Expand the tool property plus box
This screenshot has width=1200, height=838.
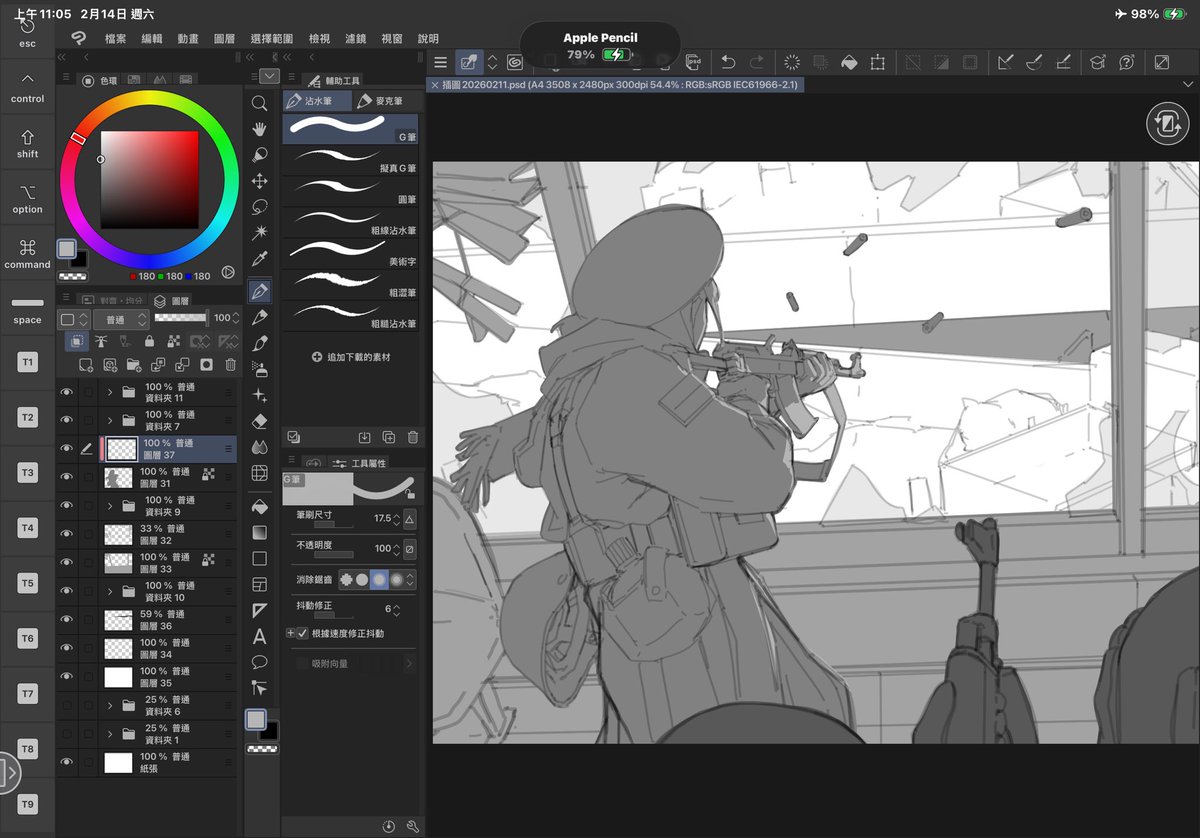290,634
